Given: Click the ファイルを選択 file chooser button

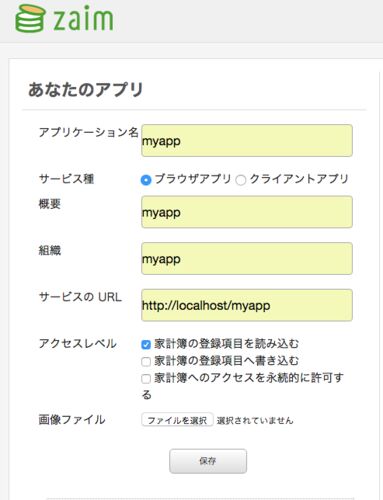Looking at the screenshot, I should click(177, 420).
